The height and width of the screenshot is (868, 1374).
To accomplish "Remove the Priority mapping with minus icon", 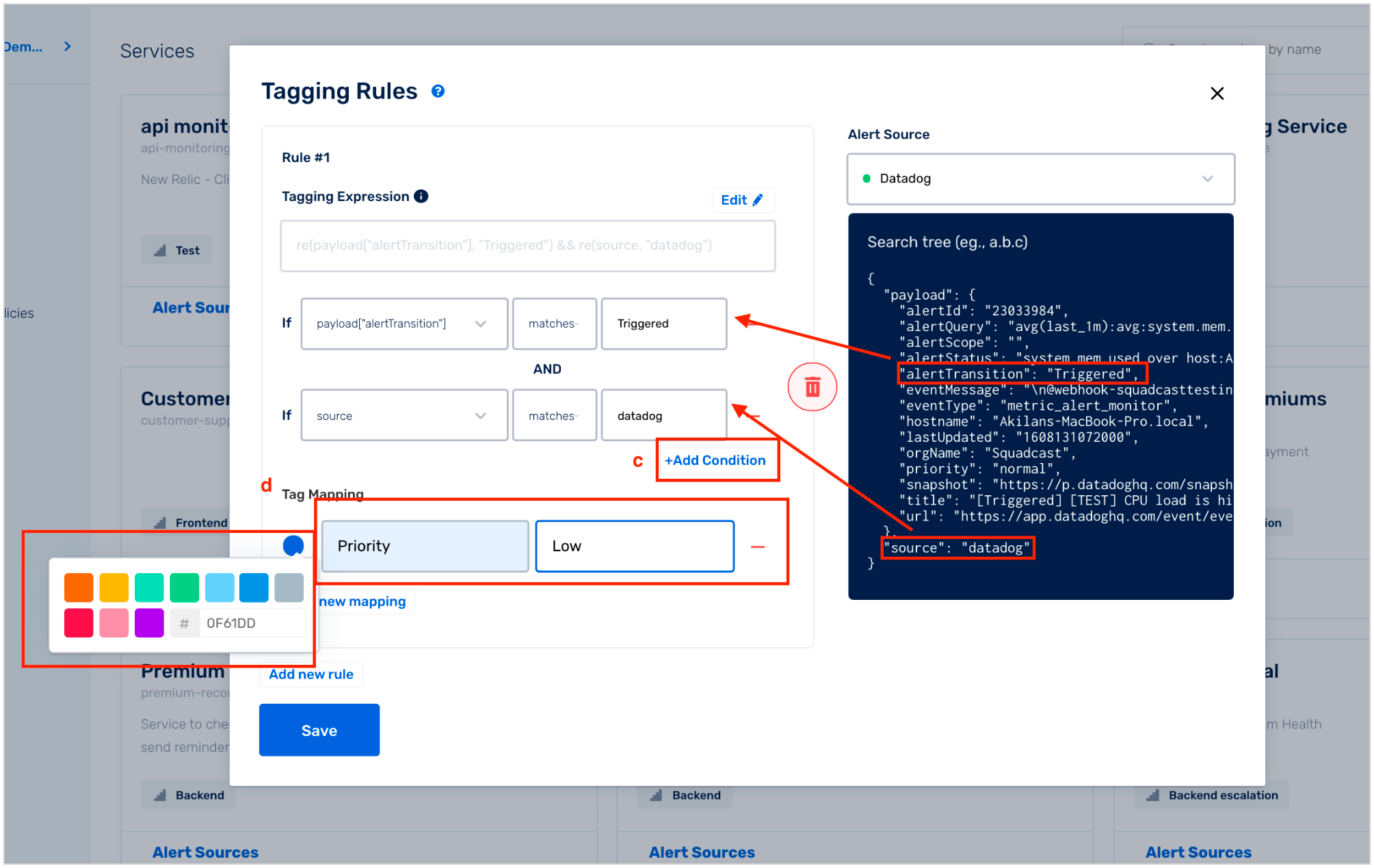I will (x=758, y=547).
